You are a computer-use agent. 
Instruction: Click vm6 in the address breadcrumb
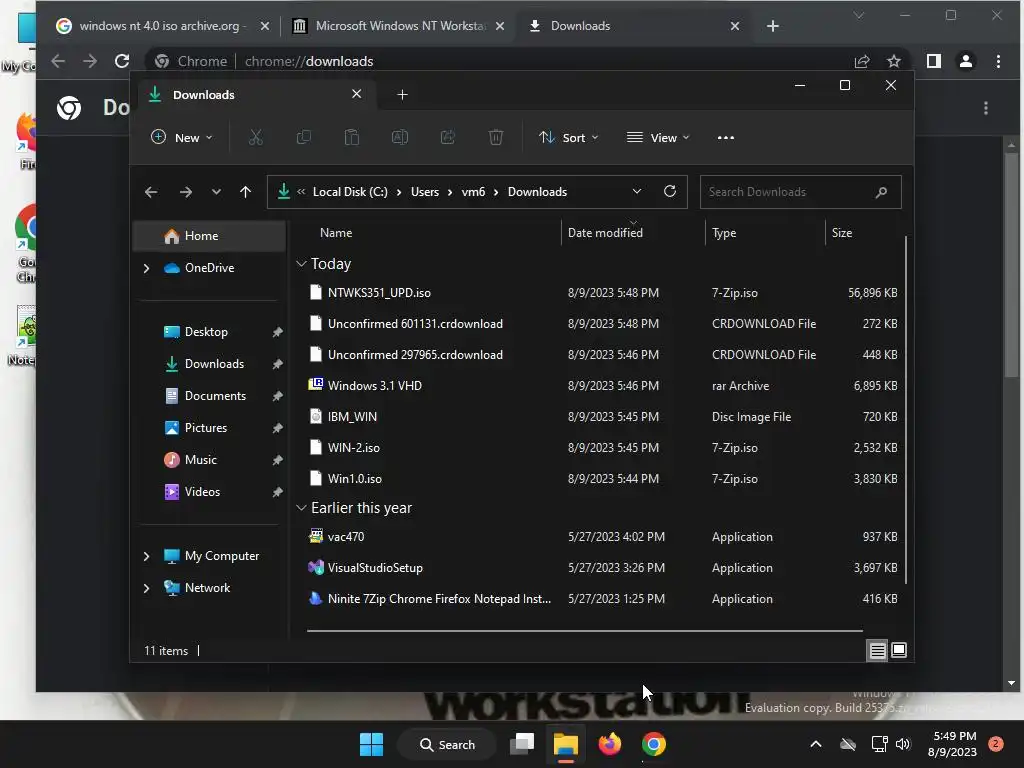(473, 192)
